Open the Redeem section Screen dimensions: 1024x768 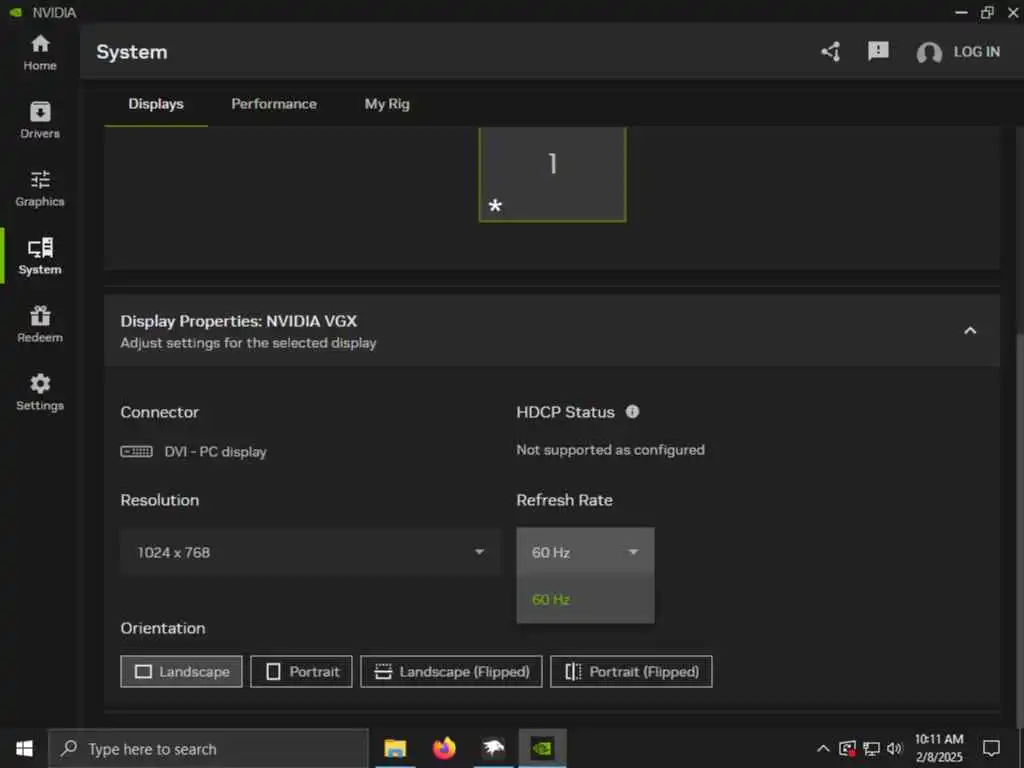pyautogui.click(x=40, y=324)
